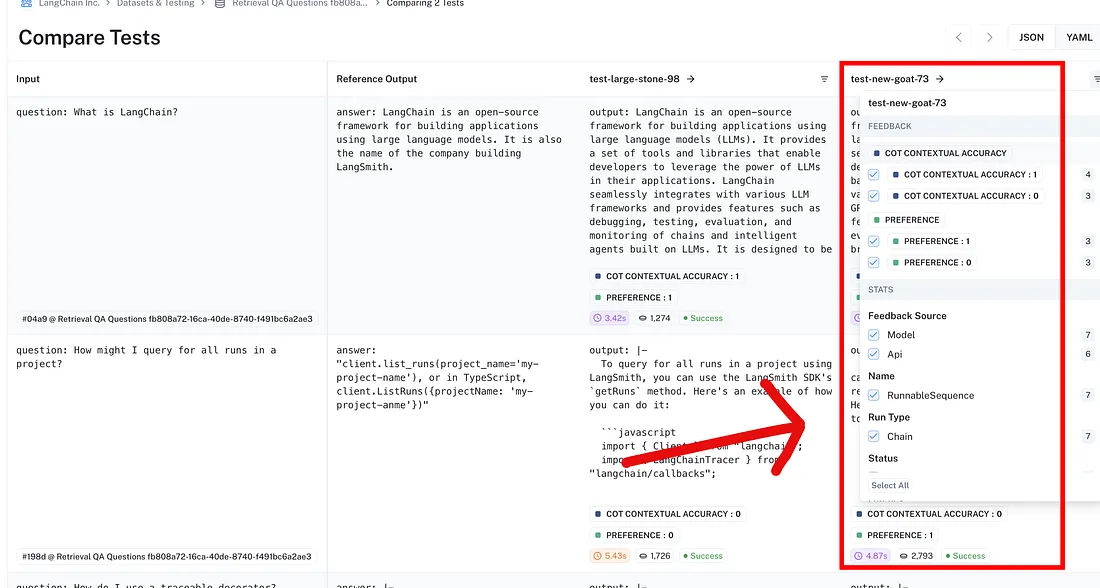The width and height of the screenshot is (1100, 588).
Task: Uncheck COT CONTEXTUAL ACCURACY : 0 filter
Action: point(873,196)
